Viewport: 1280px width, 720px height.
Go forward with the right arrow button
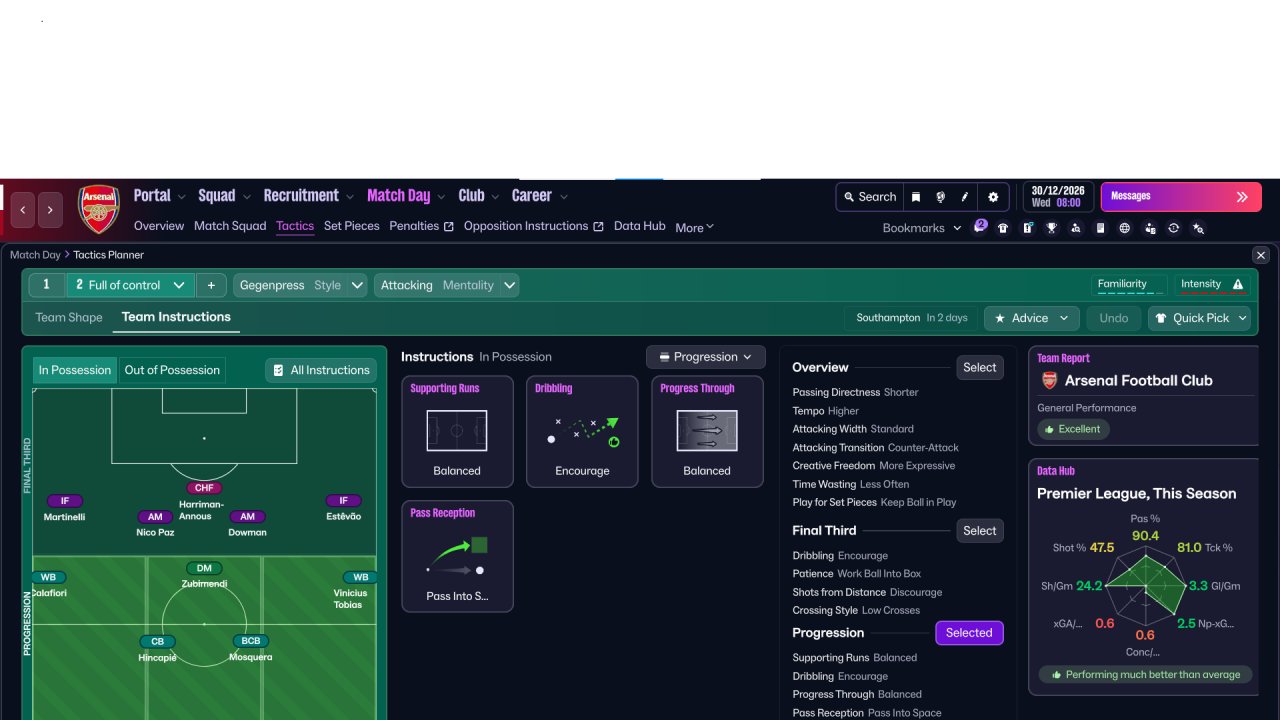click(51, 210)
